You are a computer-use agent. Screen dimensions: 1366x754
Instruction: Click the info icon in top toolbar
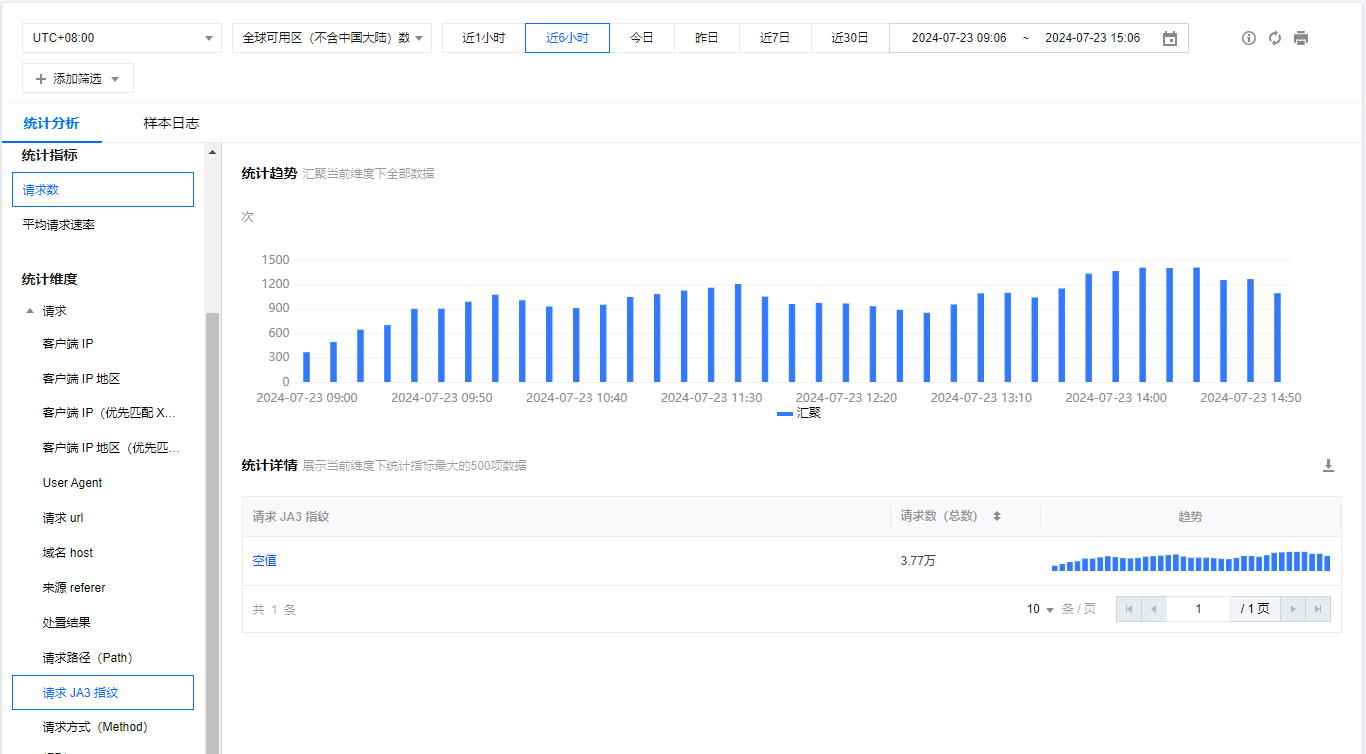pos(1248,38)
